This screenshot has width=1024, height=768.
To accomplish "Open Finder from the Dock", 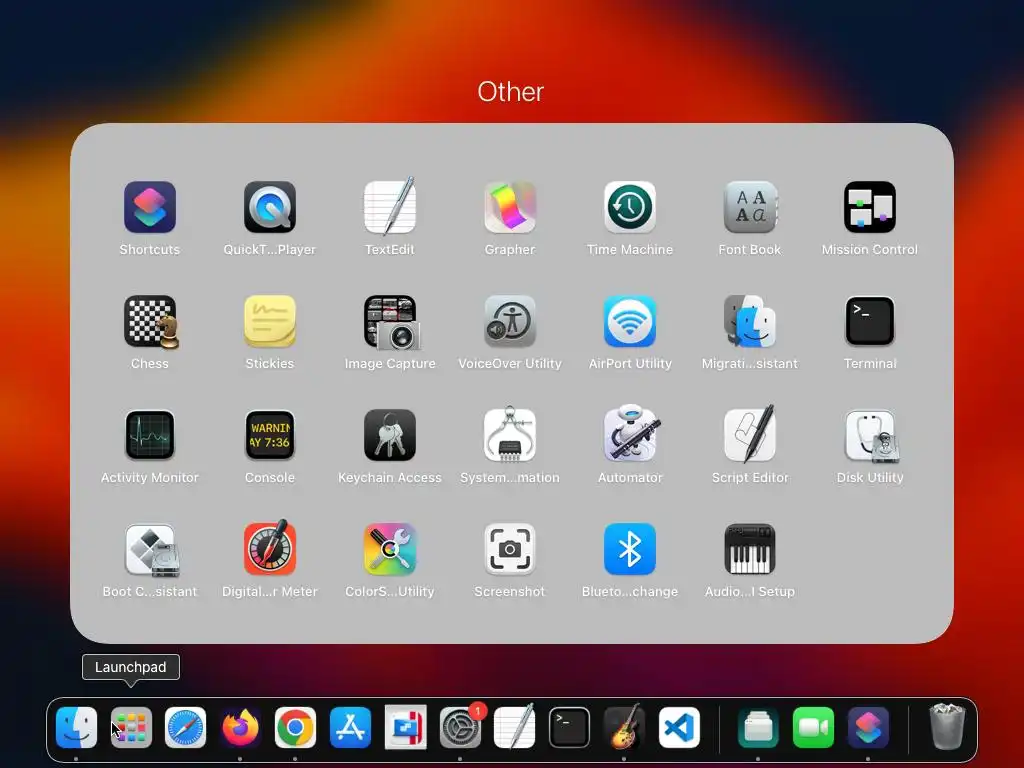I will (76, 727).
